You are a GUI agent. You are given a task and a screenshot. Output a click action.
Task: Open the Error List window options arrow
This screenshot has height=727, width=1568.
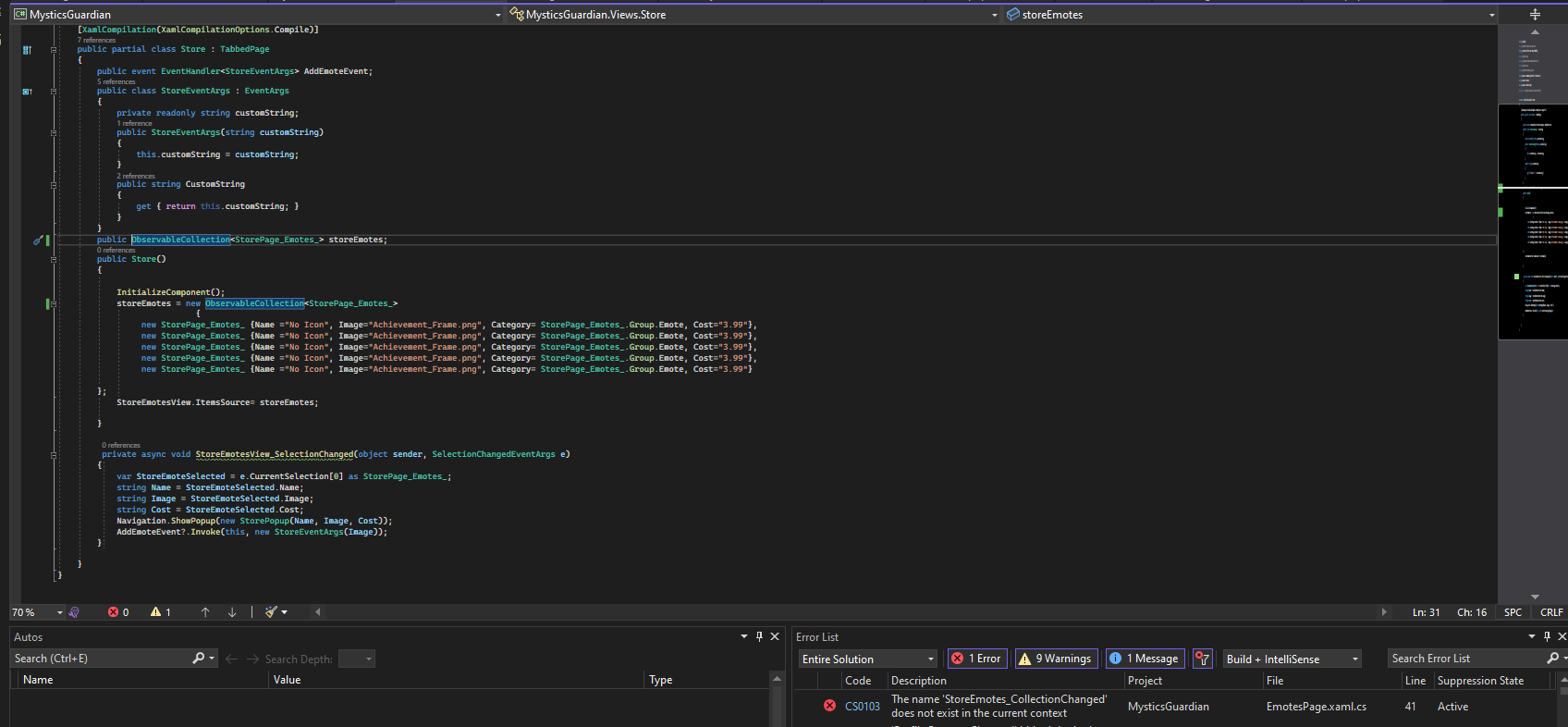pos(1532,636)
